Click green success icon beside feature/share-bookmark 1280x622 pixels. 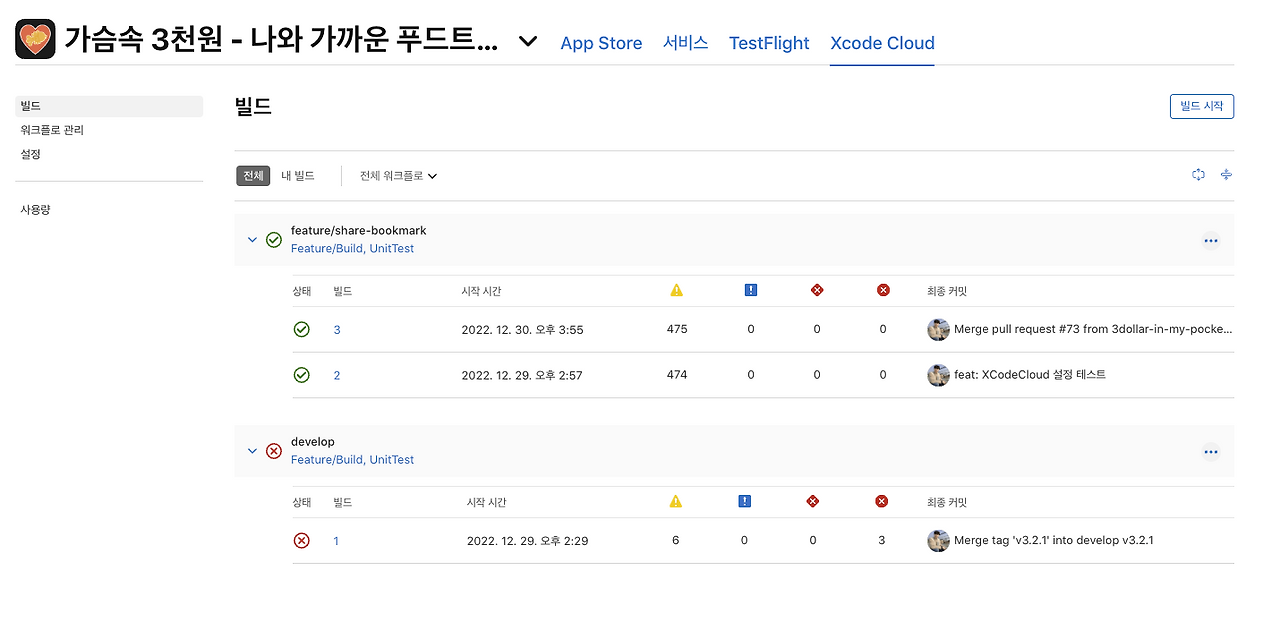click(x=274, y=240)
